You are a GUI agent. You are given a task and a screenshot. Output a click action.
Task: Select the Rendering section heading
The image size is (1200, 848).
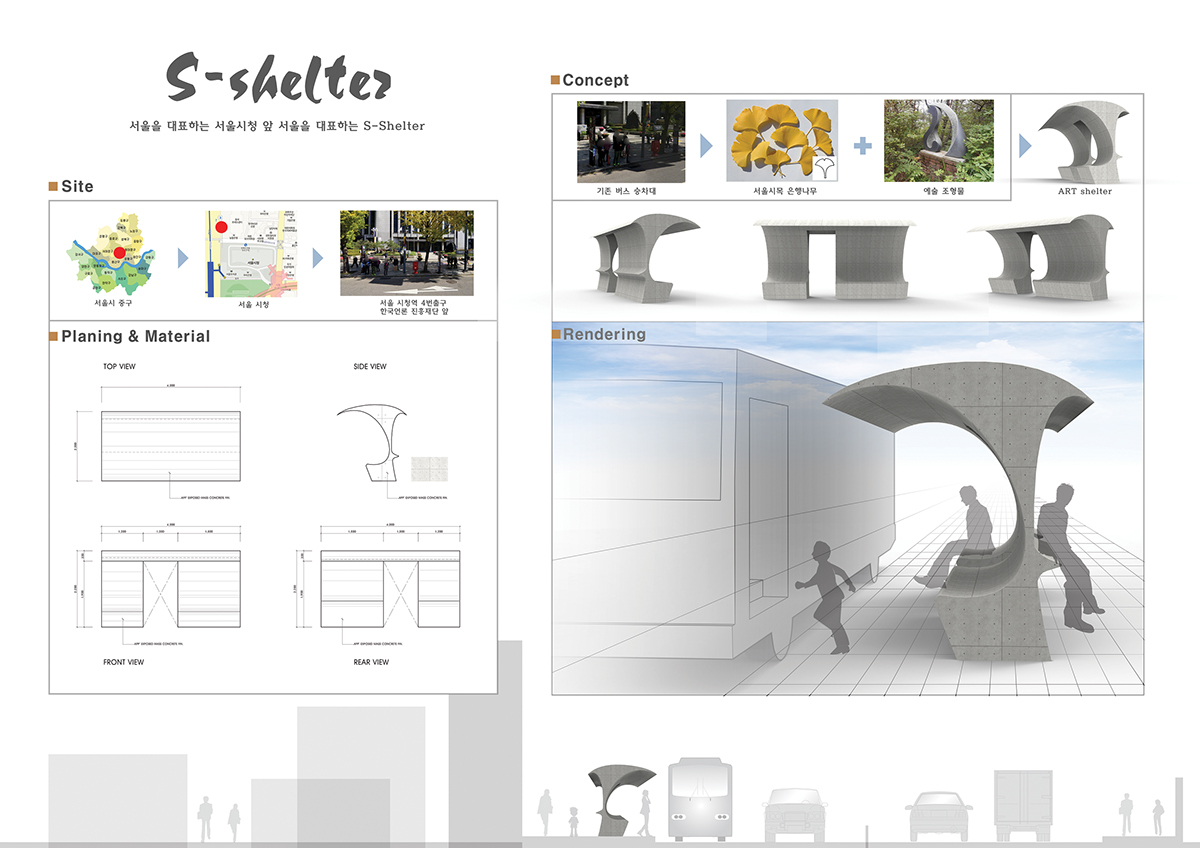604,334
